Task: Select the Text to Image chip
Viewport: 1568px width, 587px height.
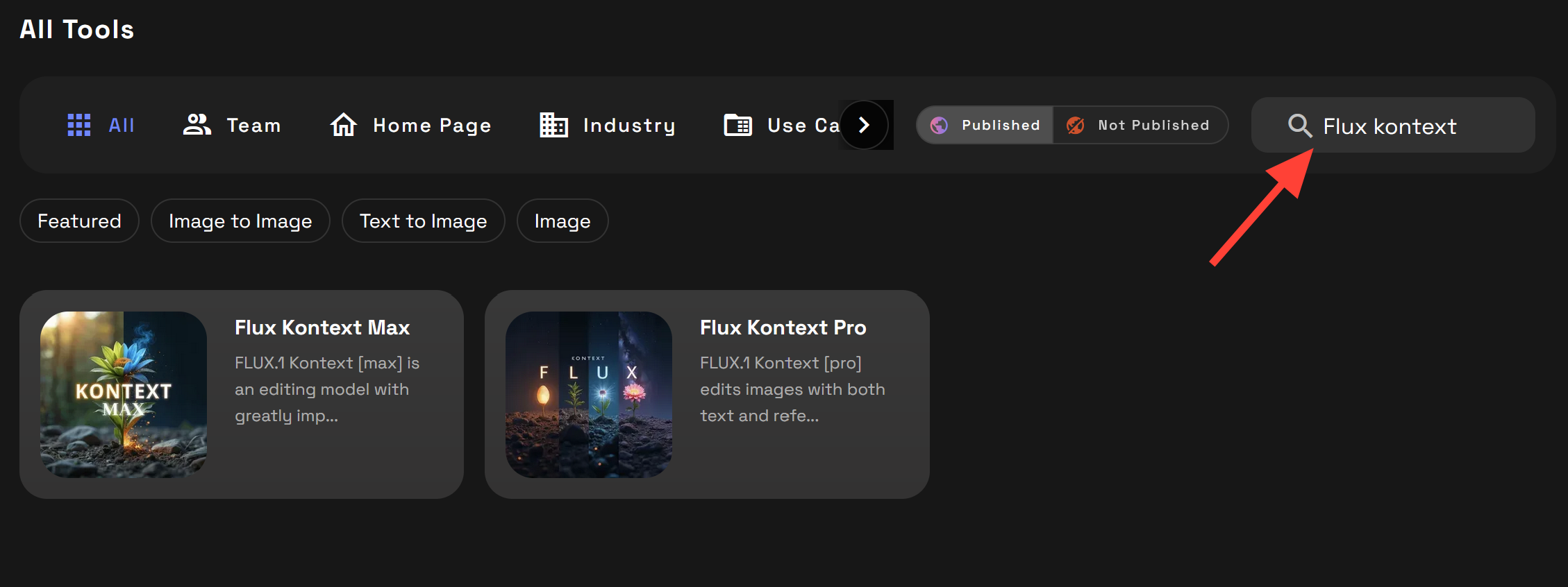Action: pos(423,221)
